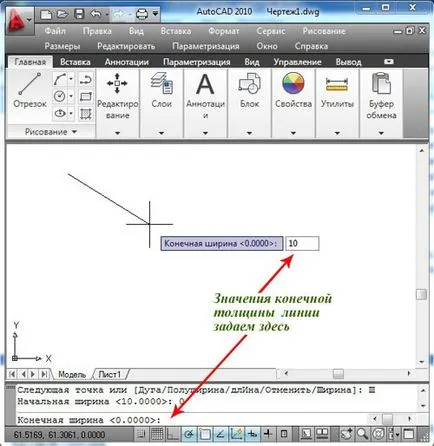The image size is (434, 446).
Task: Open the Свойства color wheel panel
Action: point(293,90)
